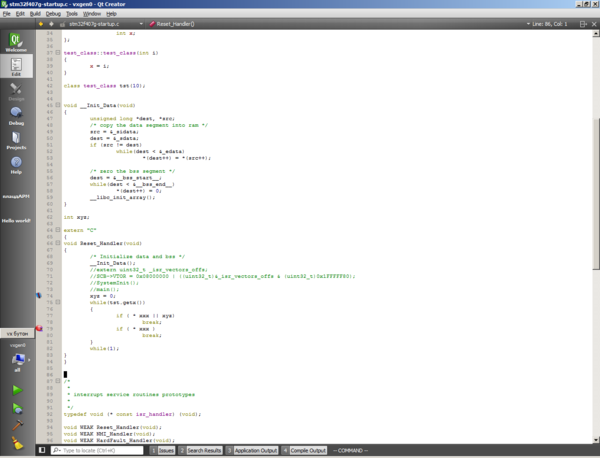The image size is (600, 458).
Task: Collapse __Init_Data function fold on line 45
Action: [58, 105]
